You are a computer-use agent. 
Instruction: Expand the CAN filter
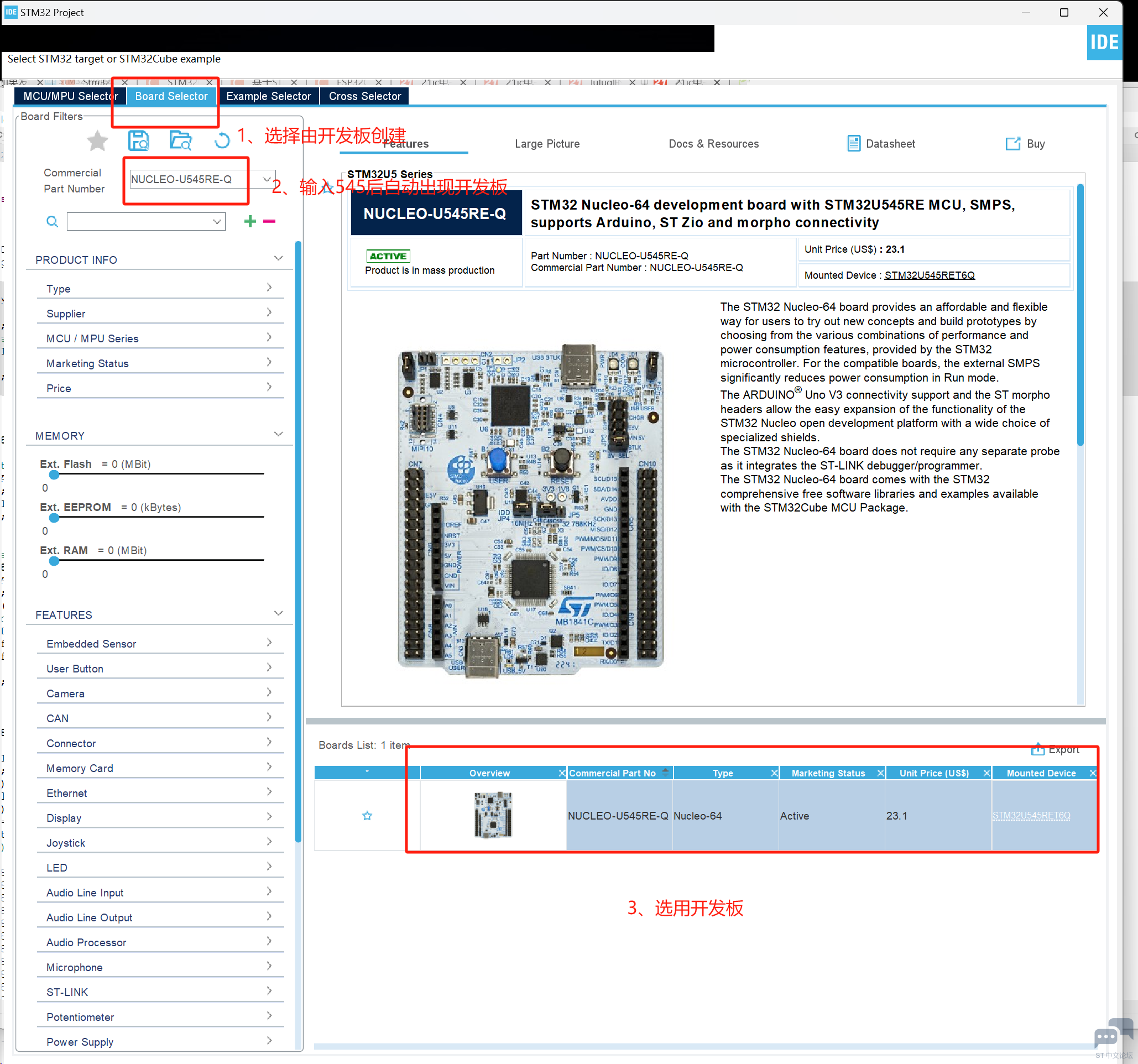[x=160, y=718]
